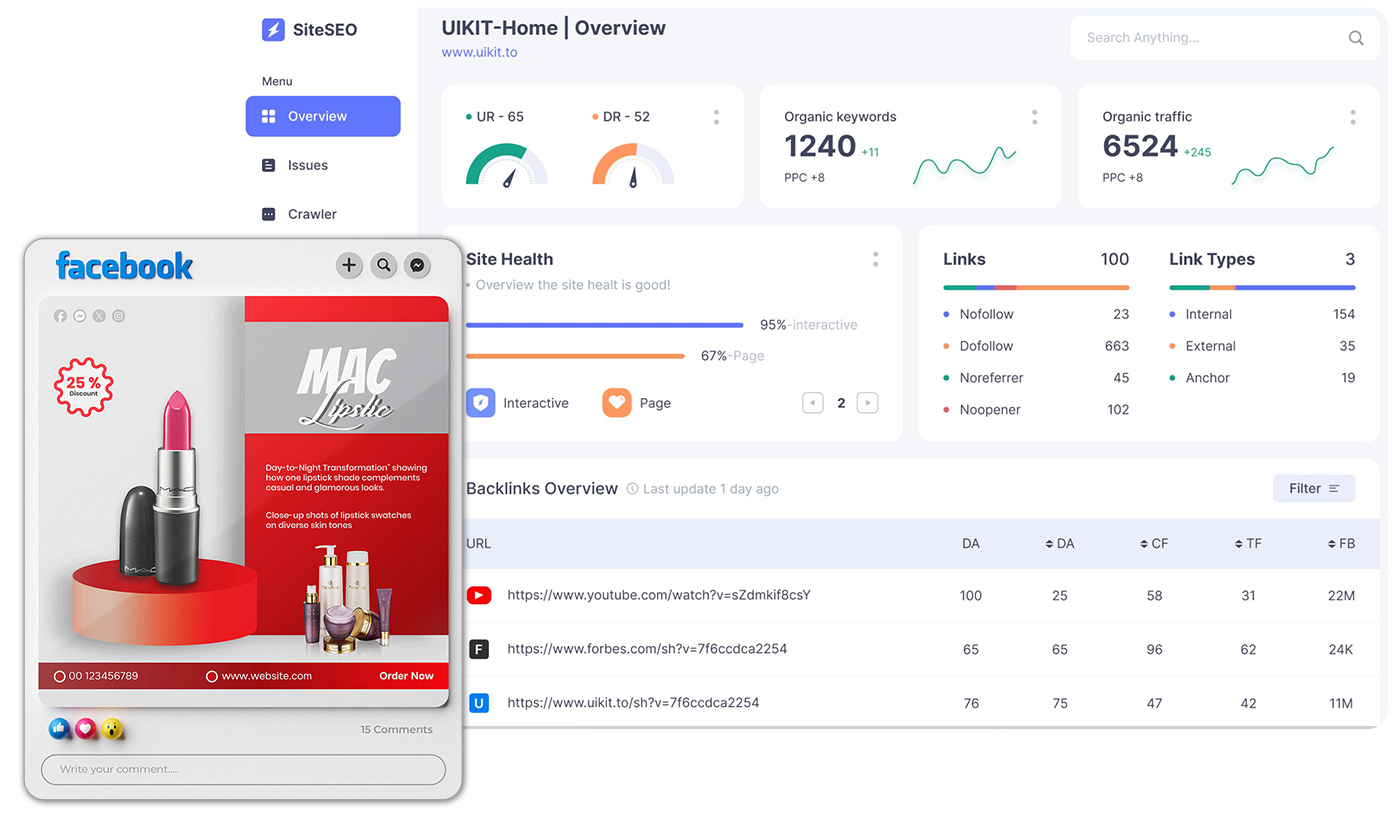Select the Dofollow row in Links
This screenshot has width=1400, height=824.
pyautogui.click(x=1036, y=346)
